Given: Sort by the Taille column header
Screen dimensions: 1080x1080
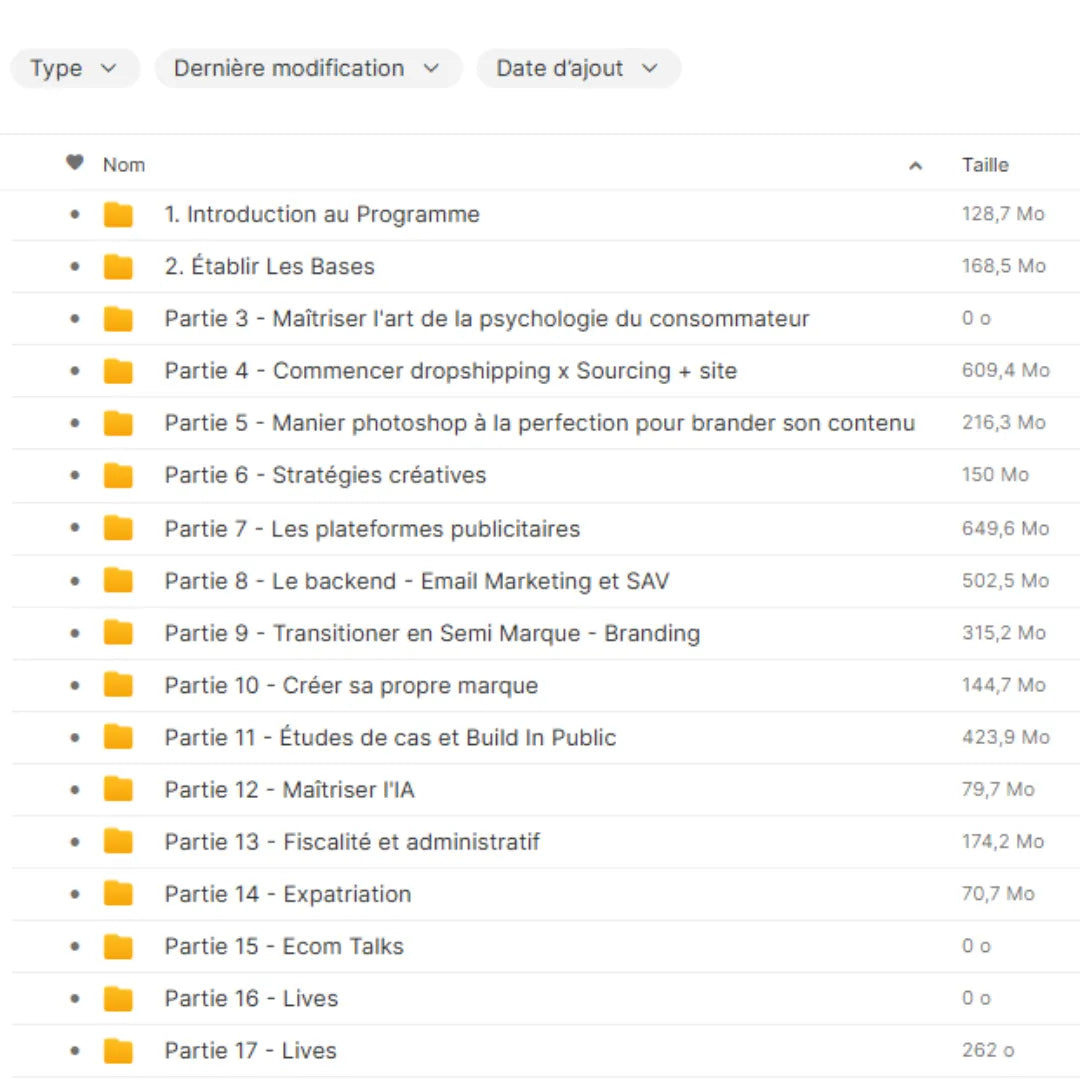Looking at the screenshot, I should coord(985,165).
